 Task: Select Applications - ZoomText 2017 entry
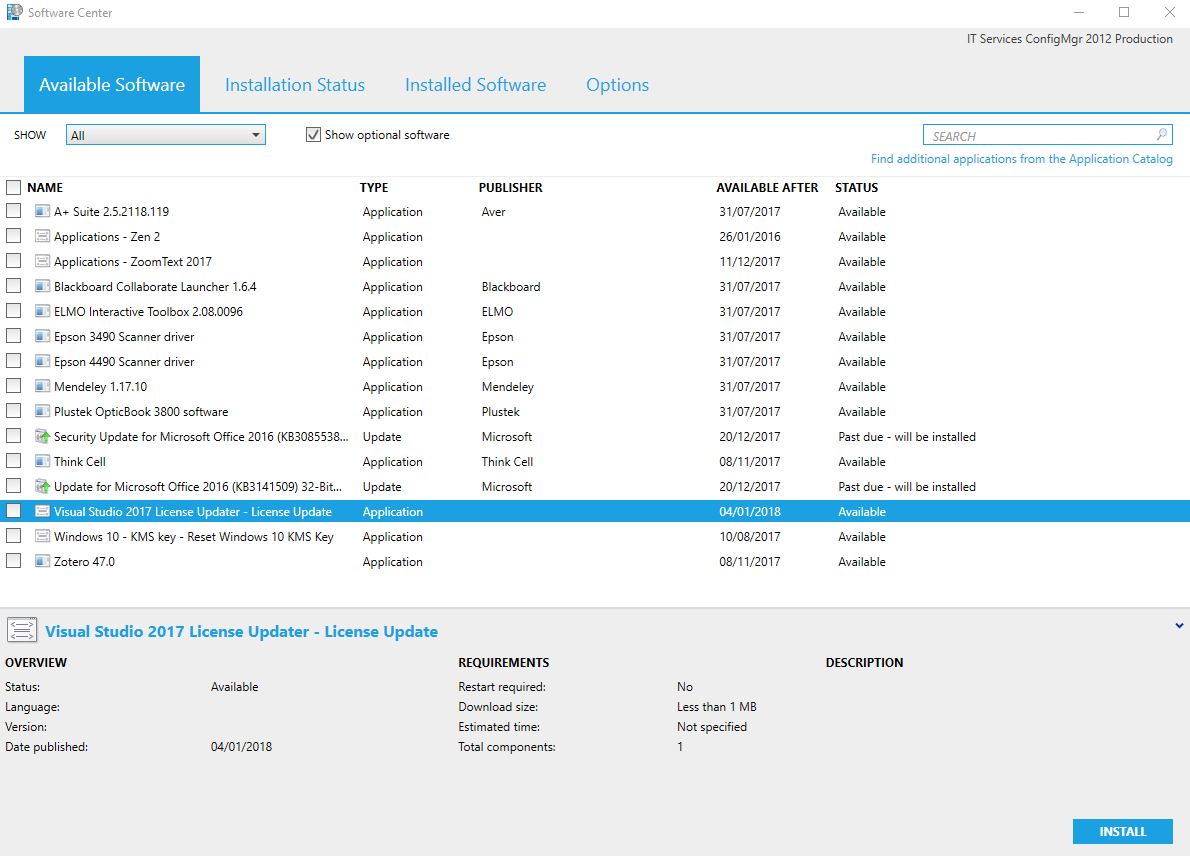(x=595, y=261)
